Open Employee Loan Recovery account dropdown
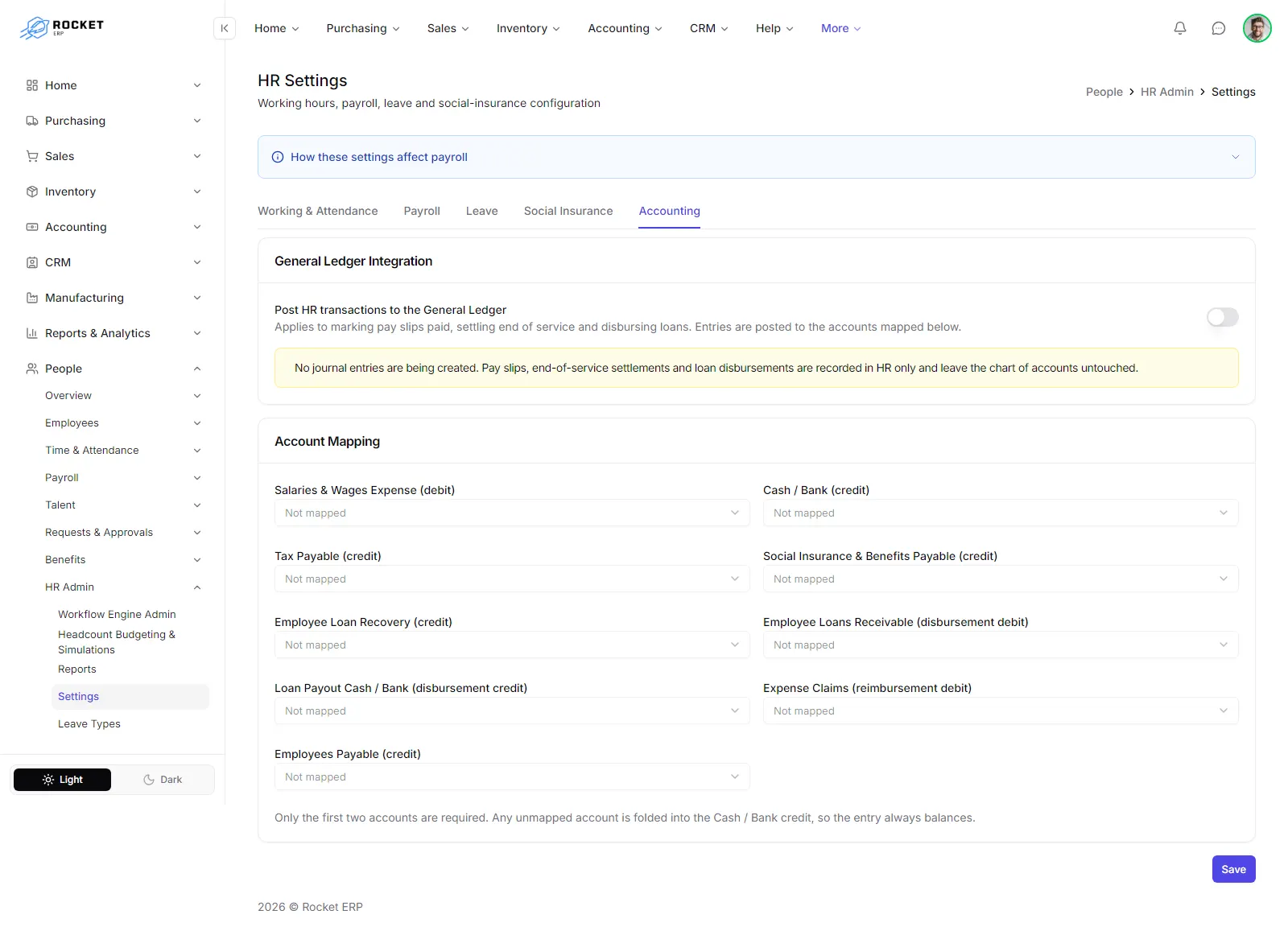Image resolution: width=1288 pixels, height=931 pixels. (x=512, y=645)
